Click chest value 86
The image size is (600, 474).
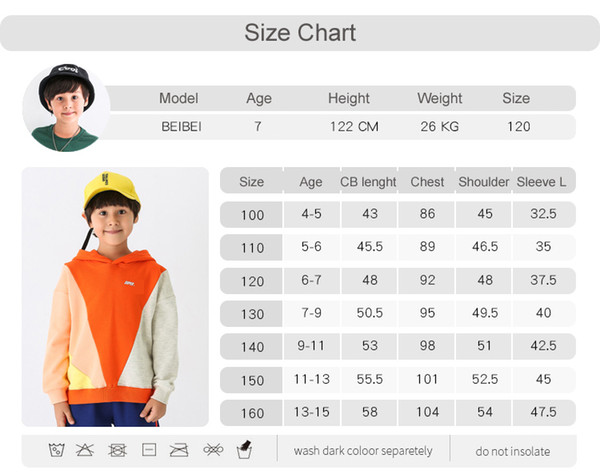coord(427,214)
